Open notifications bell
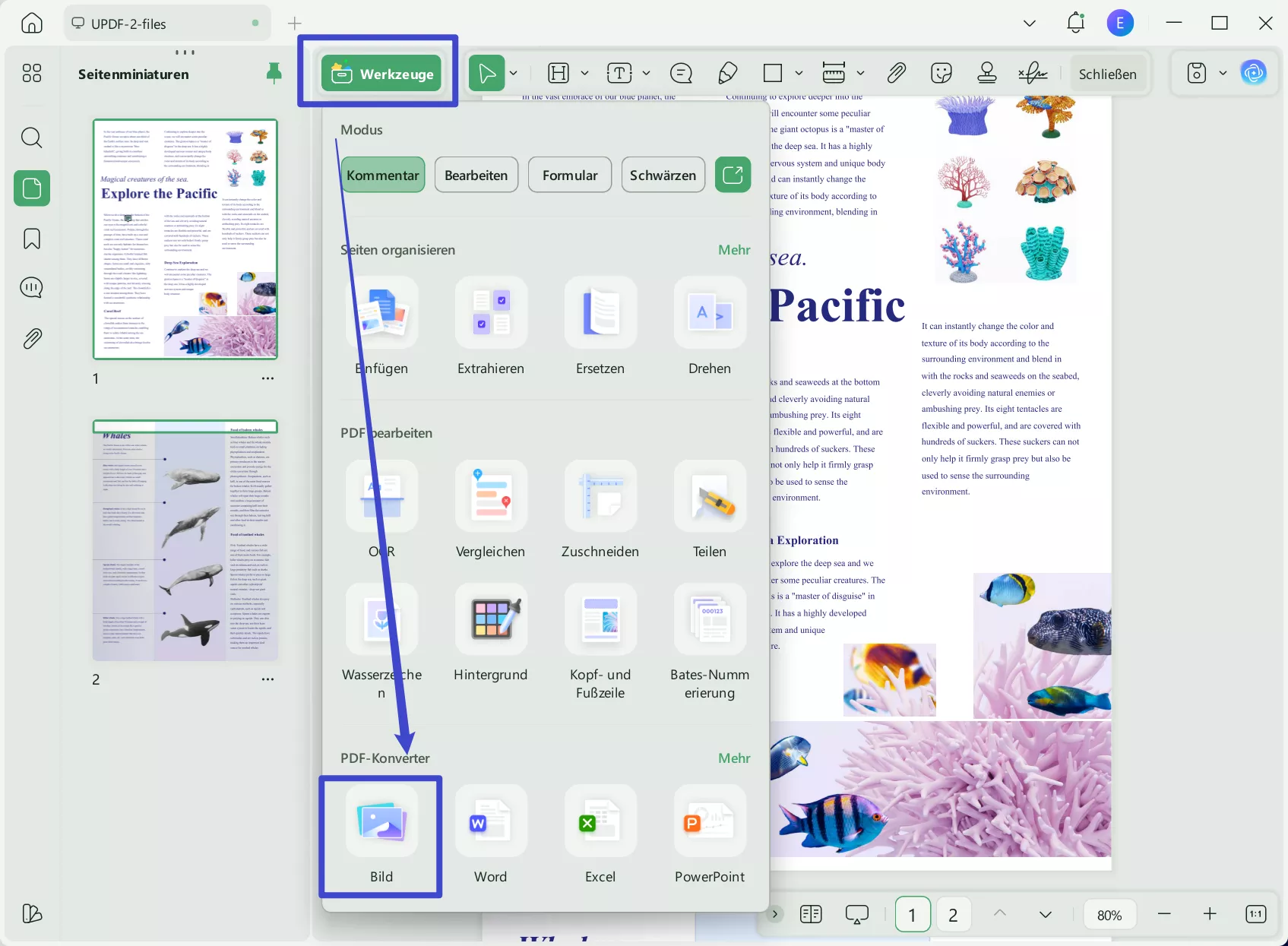Viewport: 1288px width, 946px height. (x=1075, y=24)
